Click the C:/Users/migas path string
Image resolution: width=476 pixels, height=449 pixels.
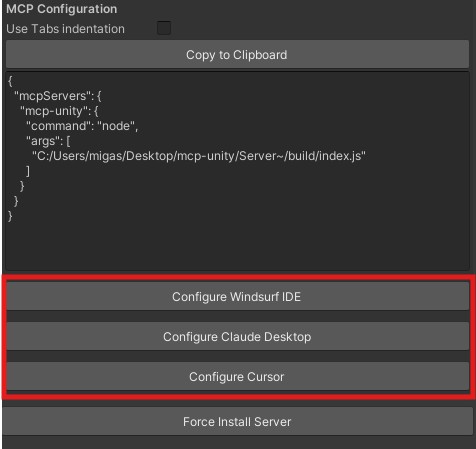[199, 156]
